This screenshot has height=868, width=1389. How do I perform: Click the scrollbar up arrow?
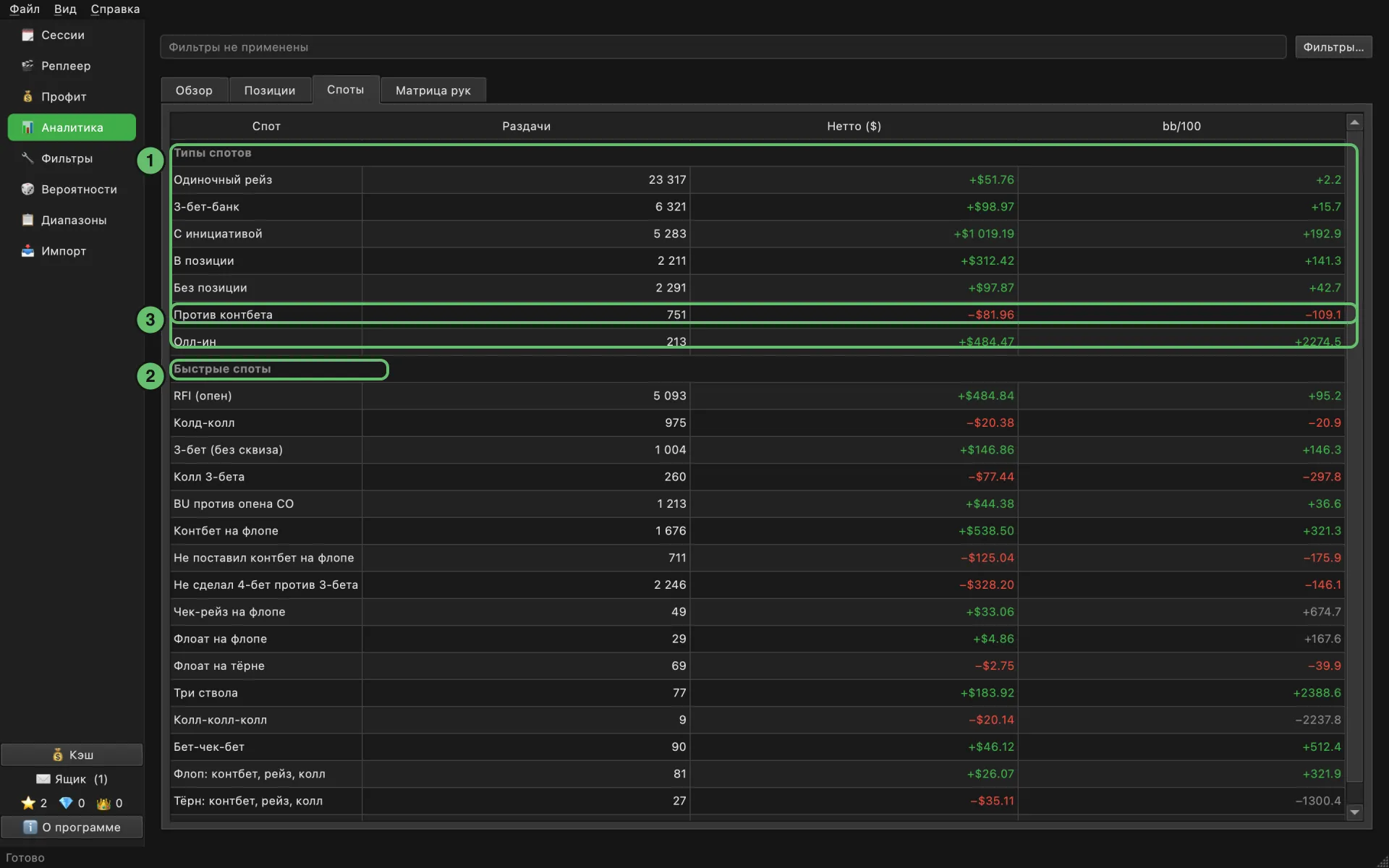tap(1354, 122)
